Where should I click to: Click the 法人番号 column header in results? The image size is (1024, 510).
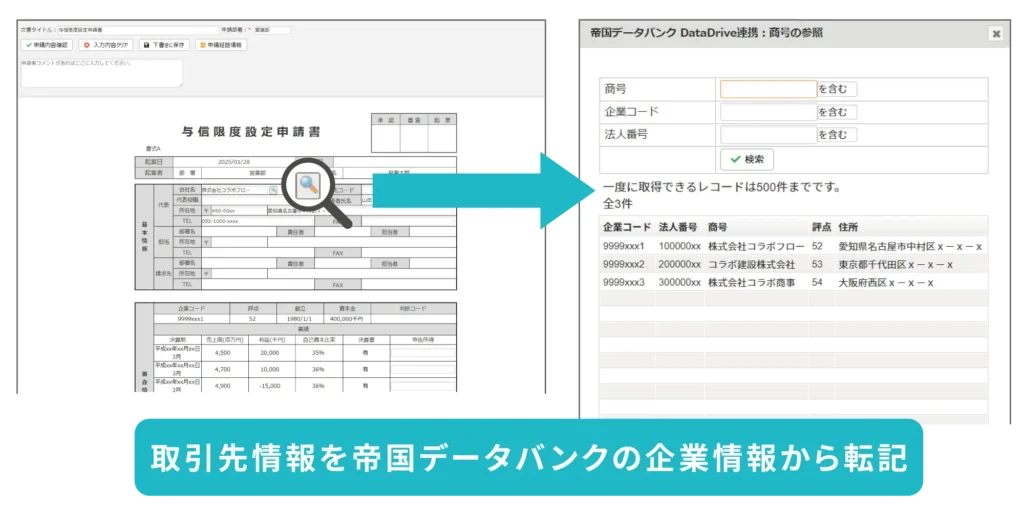[x=679, y=227]
